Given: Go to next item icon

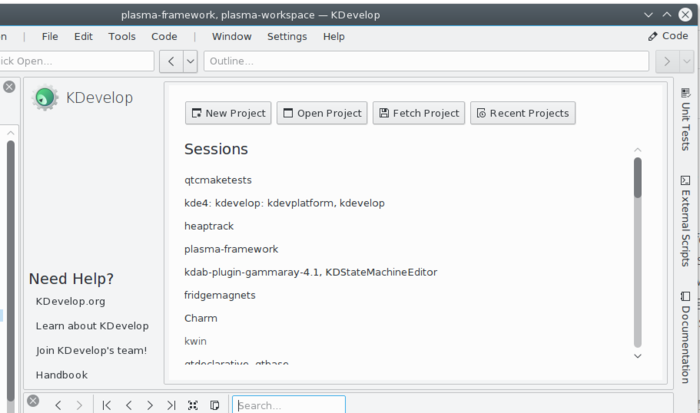Looking at the screenshot, I should [x=150, y=405].
